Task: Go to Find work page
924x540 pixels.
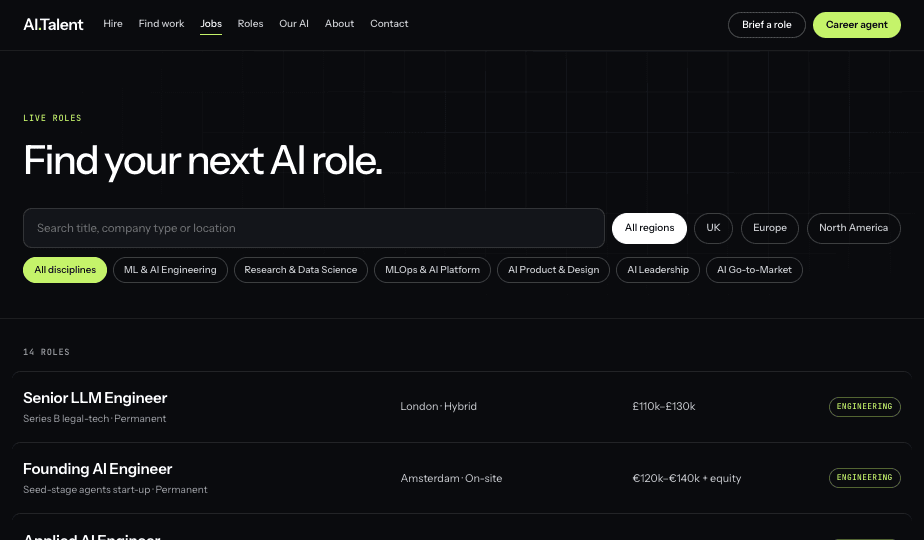Action: point(161,24)
